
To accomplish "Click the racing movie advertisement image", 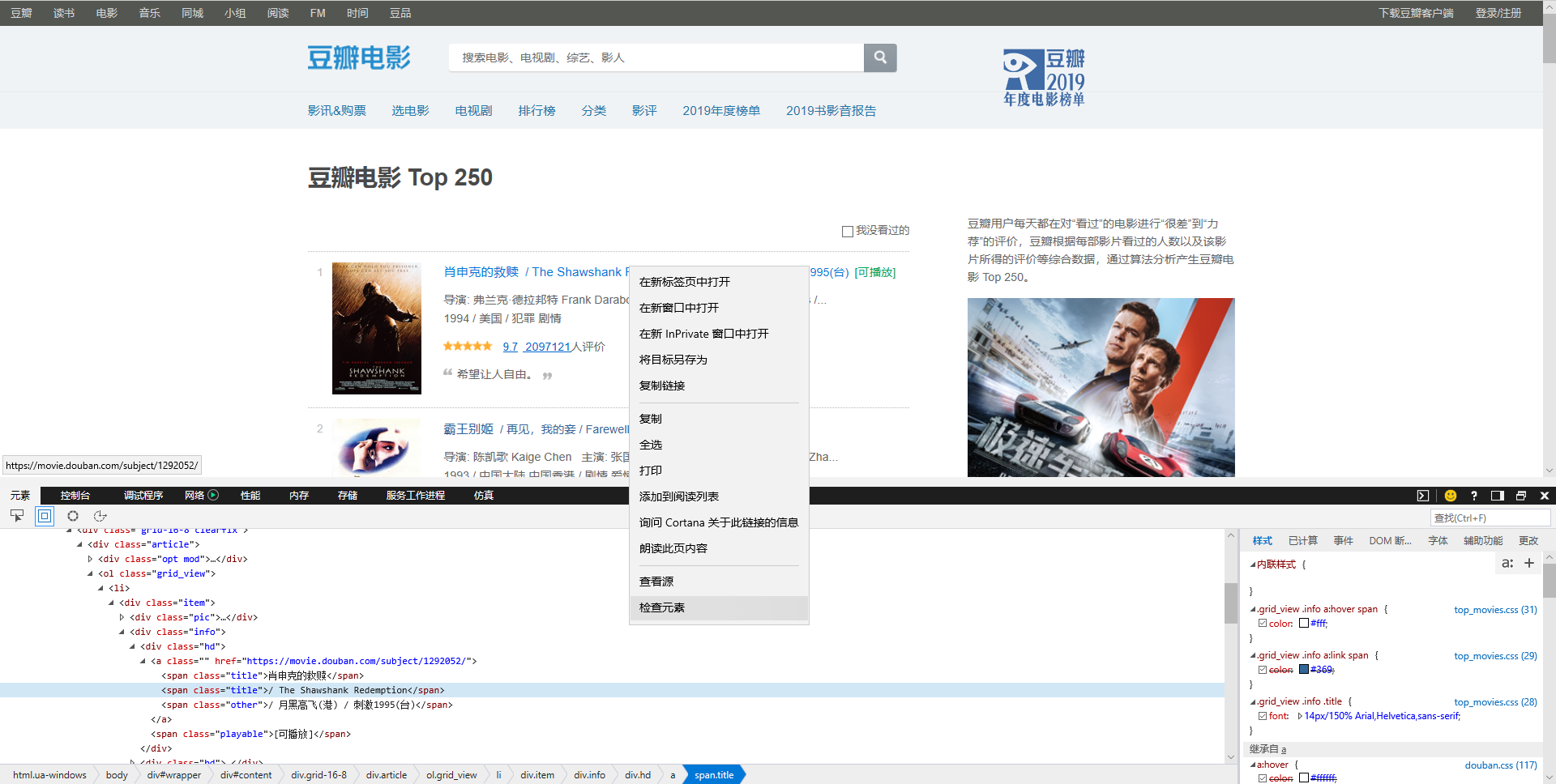I will pyautogui.click(x=1101, y=387).
